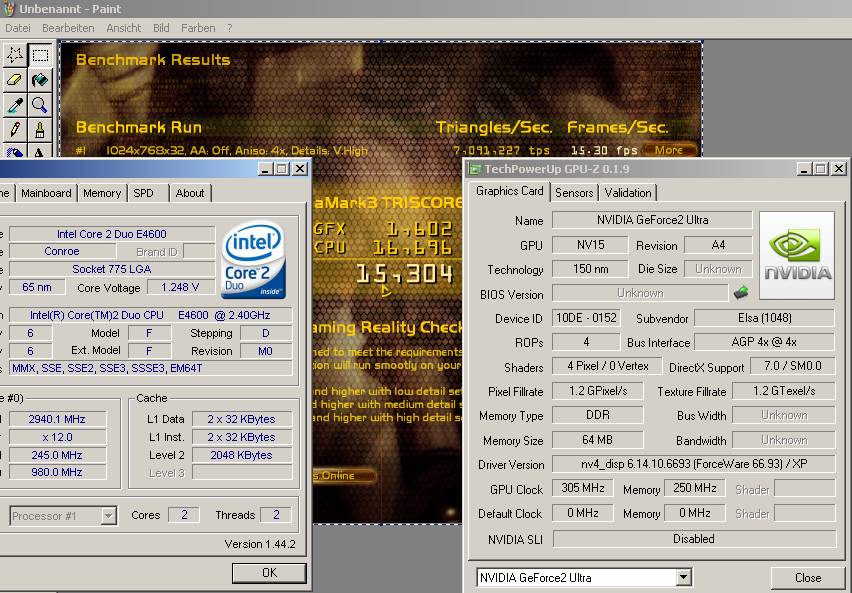The height and width of the screenshot is (593, 852).
Task: Click the Paint application icon in title bar
Action: 9,8
